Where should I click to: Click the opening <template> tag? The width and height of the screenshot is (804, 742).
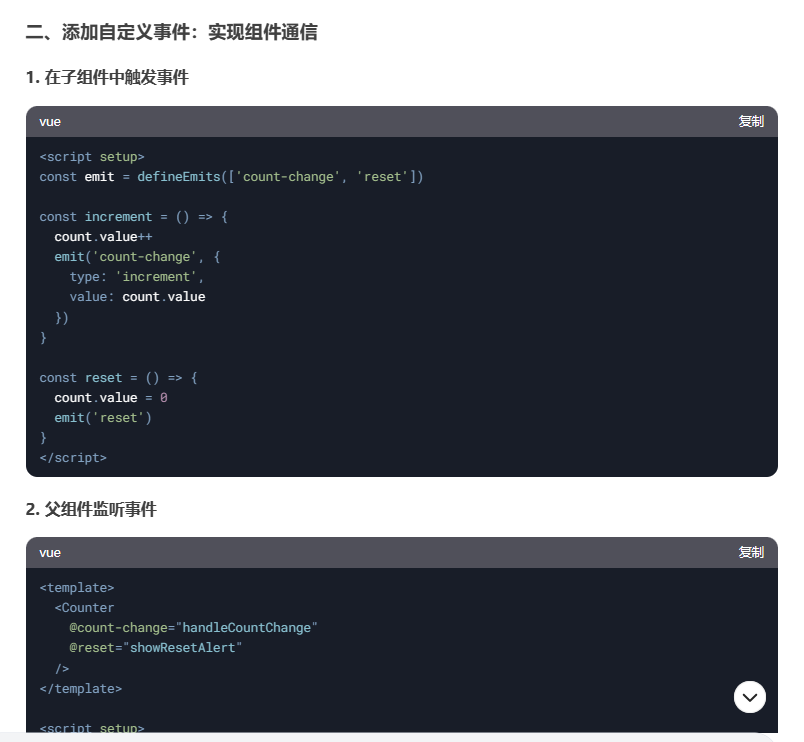coord(77,588)
